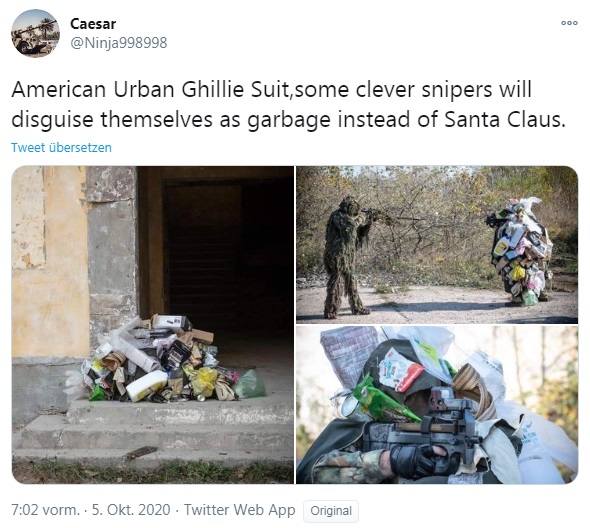Open the three-dot more options menu

tap(569, 23)
